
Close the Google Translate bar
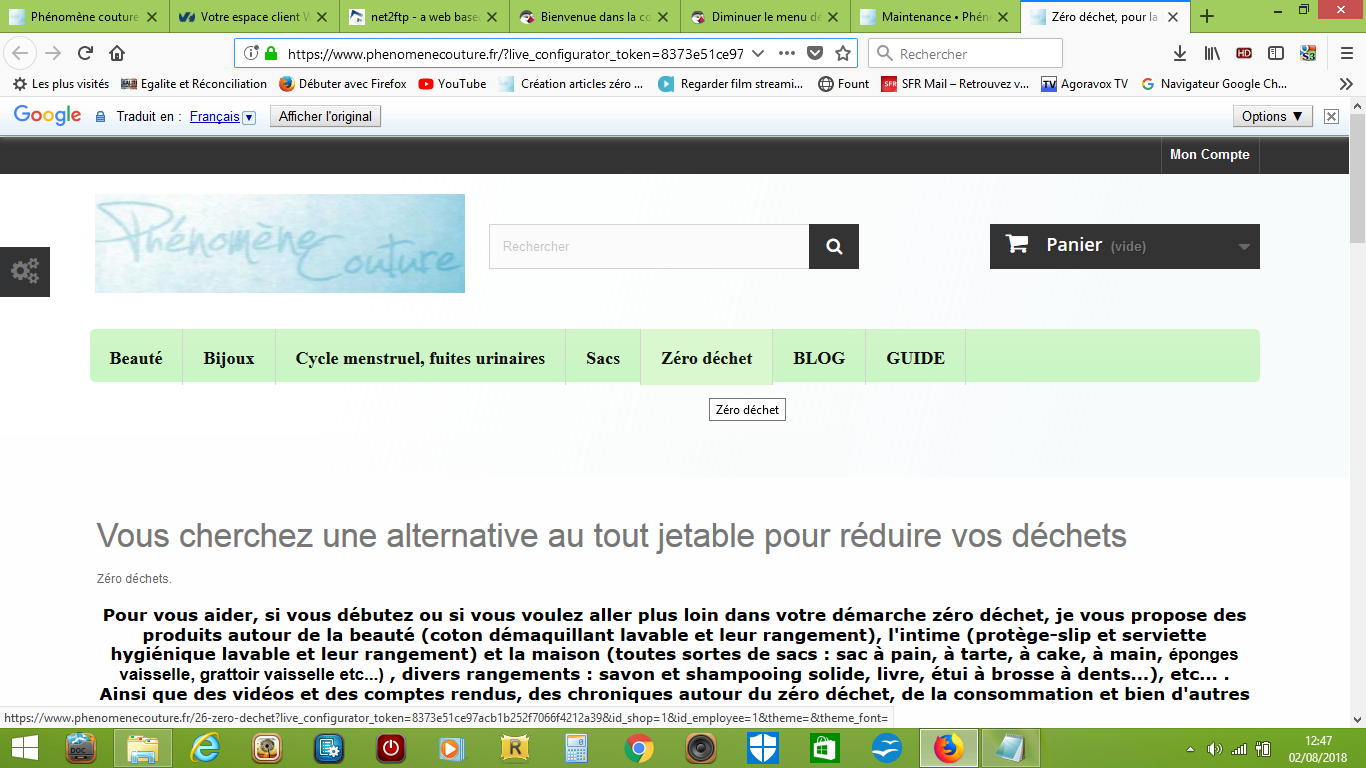[x=1331, y=116]
